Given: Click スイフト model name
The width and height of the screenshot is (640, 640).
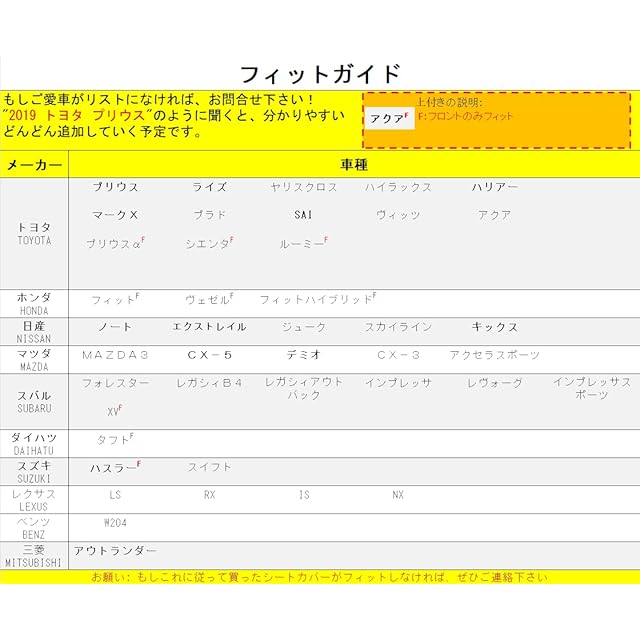Looking at the screenshot, I should point(209,467).
